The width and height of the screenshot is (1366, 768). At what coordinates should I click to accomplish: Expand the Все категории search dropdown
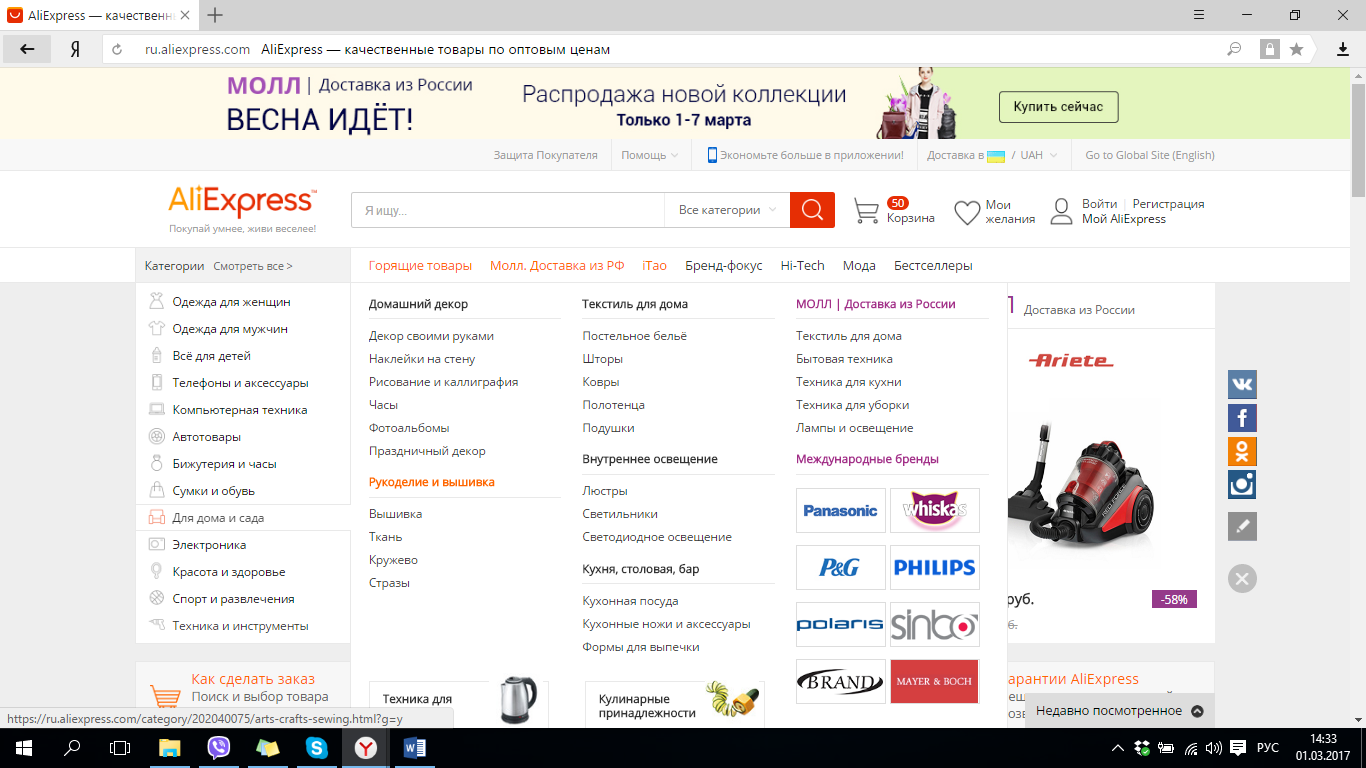pyautogui.click(x=727, y=210)
